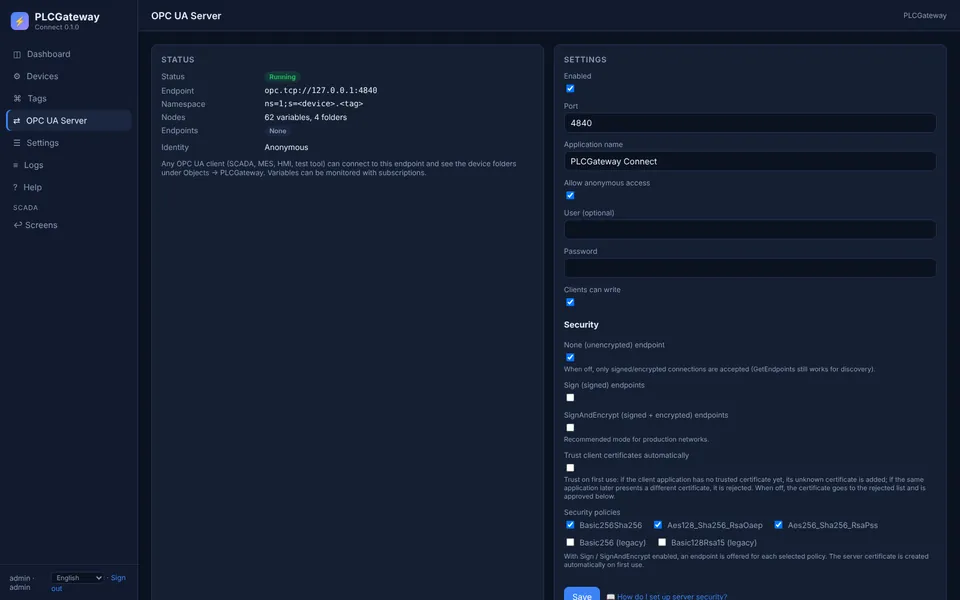Viewport: 960px width, 600px height.
Task: Click the PLCGateway lightning logo icon
Action: 20,21
